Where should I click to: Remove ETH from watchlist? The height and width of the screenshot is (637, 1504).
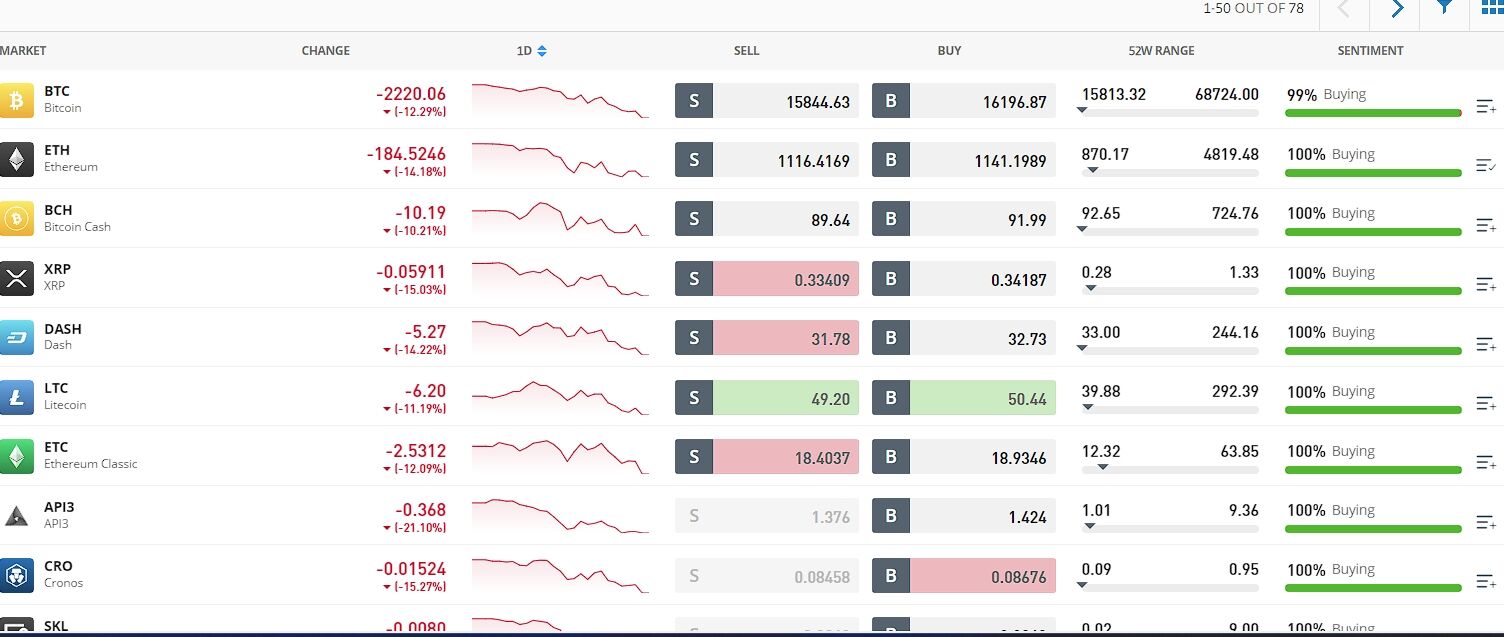pyautogui.click(x=1486, y=165)
